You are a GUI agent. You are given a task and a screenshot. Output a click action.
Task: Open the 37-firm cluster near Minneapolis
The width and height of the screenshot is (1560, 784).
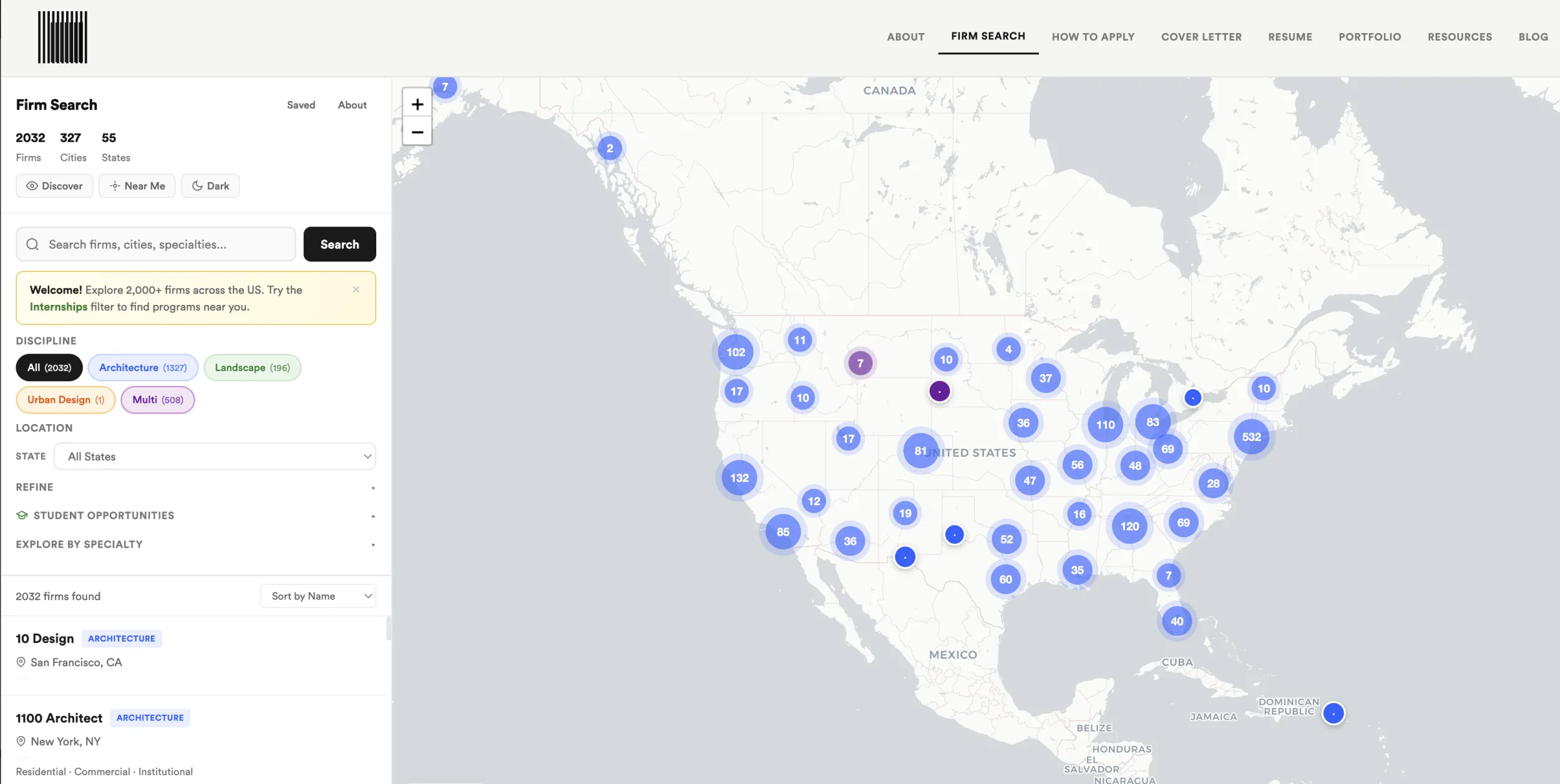(1045, 378)
